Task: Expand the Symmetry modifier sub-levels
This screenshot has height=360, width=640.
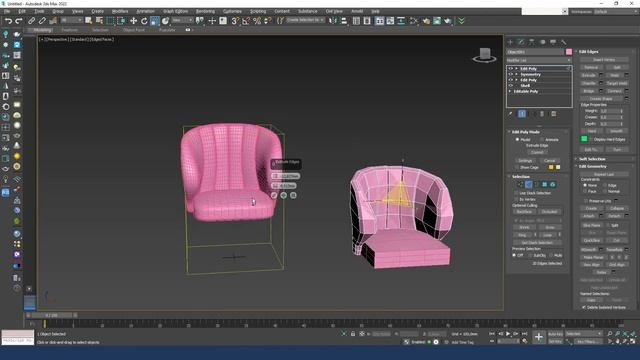Action: 516,74
